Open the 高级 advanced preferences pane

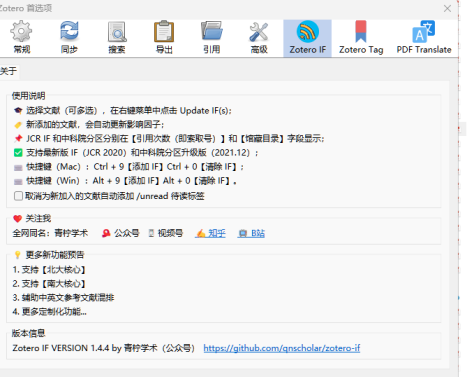click(259, 38)
